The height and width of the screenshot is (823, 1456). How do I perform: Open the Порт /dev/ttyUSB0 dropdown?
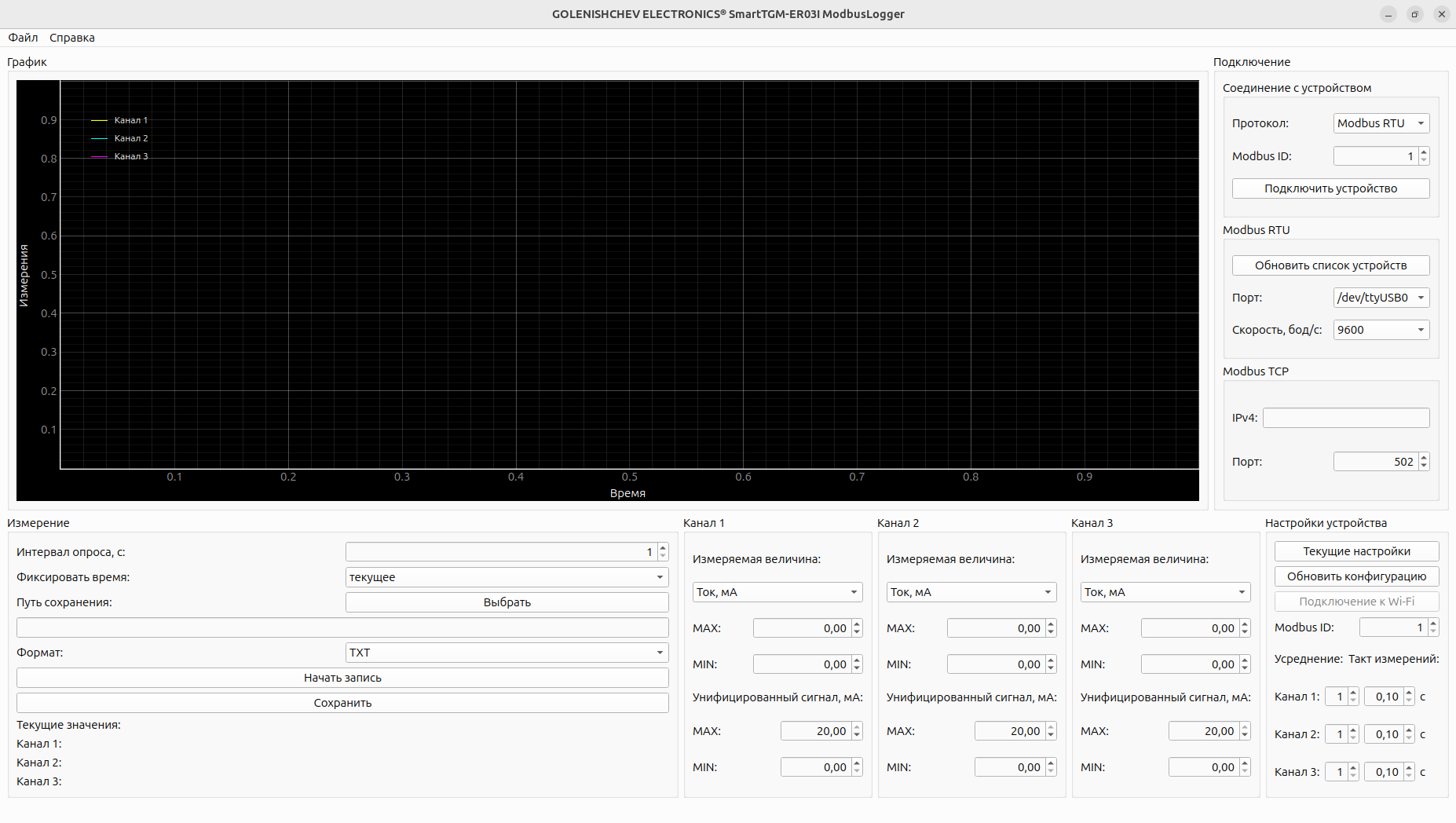[1381, 298]
